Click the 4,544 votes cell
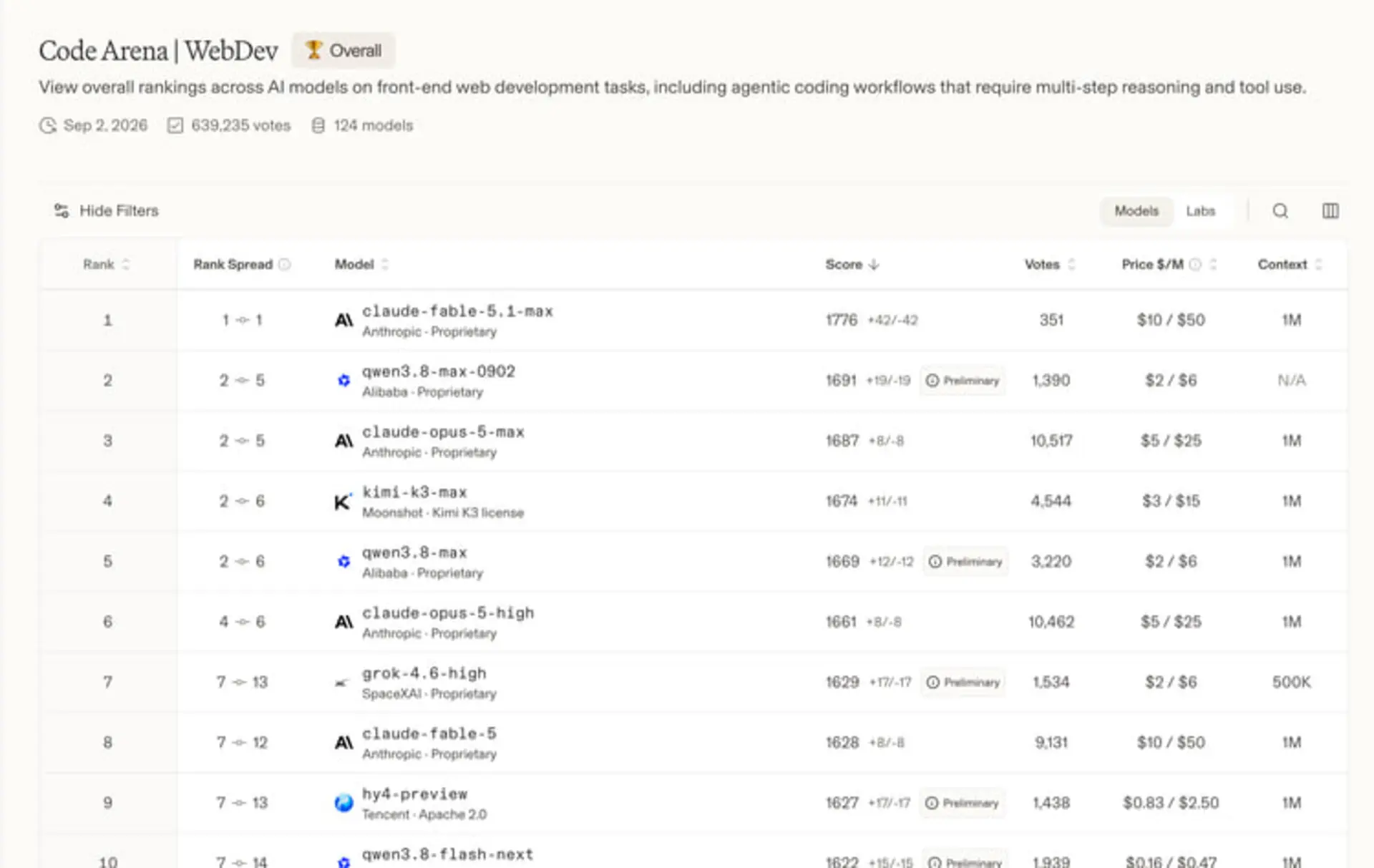Image resolution: width=1374 pixels, height=868 pixels. tap(1051, 501)
